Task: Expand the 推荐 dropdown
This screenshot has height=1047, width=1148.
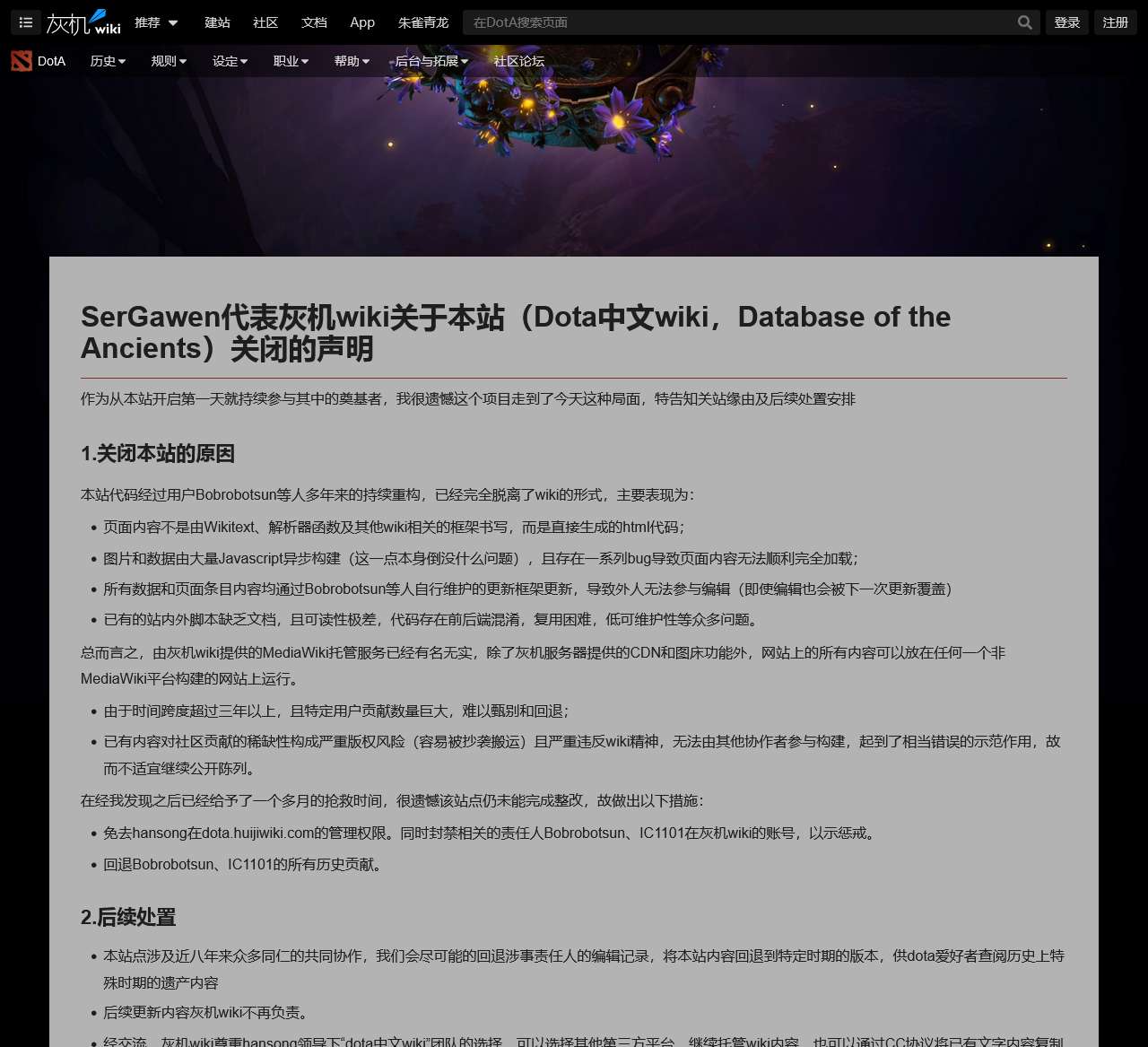Action: pyautogui.click(x=156, y=22)
